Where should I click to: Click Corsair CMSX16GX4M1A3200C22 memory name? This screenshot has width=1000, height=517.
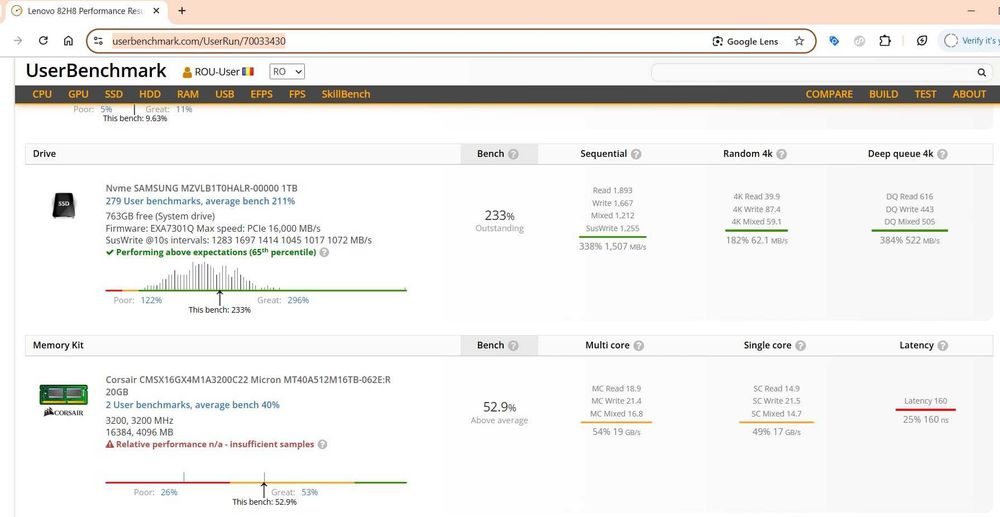click(x=248, y=385)
